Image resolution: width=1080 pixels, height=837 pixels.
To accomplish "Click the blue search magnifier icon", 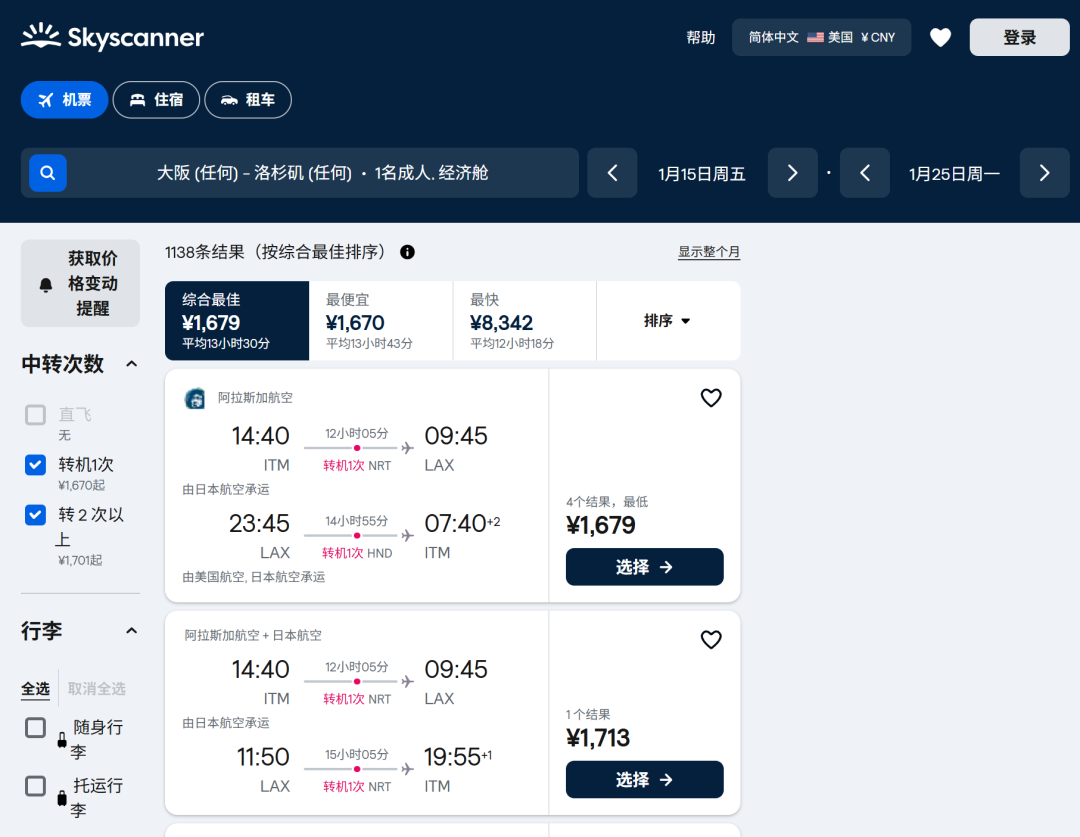I will (x=48, y=173).
